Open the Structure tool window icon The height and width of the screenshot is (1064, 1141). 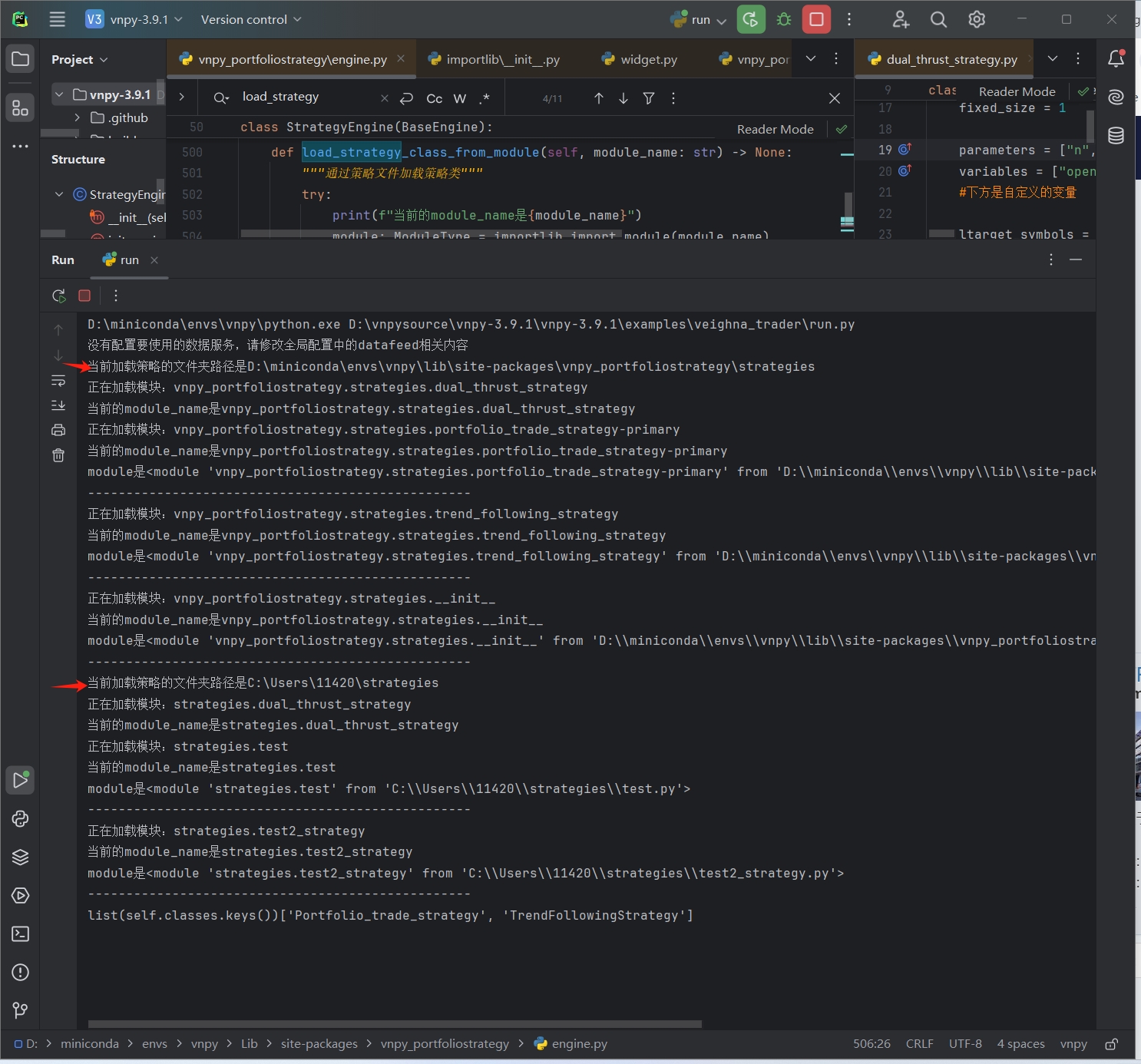pyautogui.click(x=21, y=107)
